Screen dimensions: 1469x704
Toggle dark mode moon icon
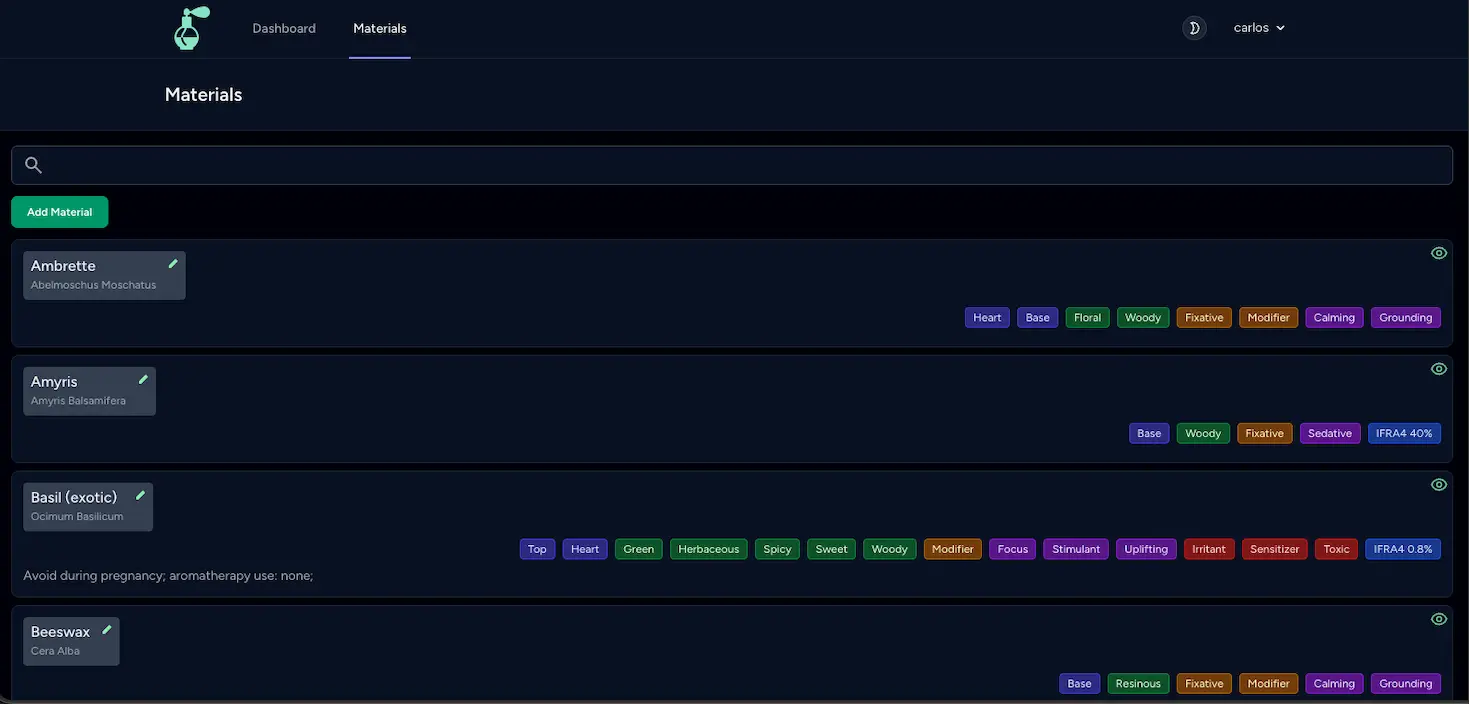pos(1194,28)
